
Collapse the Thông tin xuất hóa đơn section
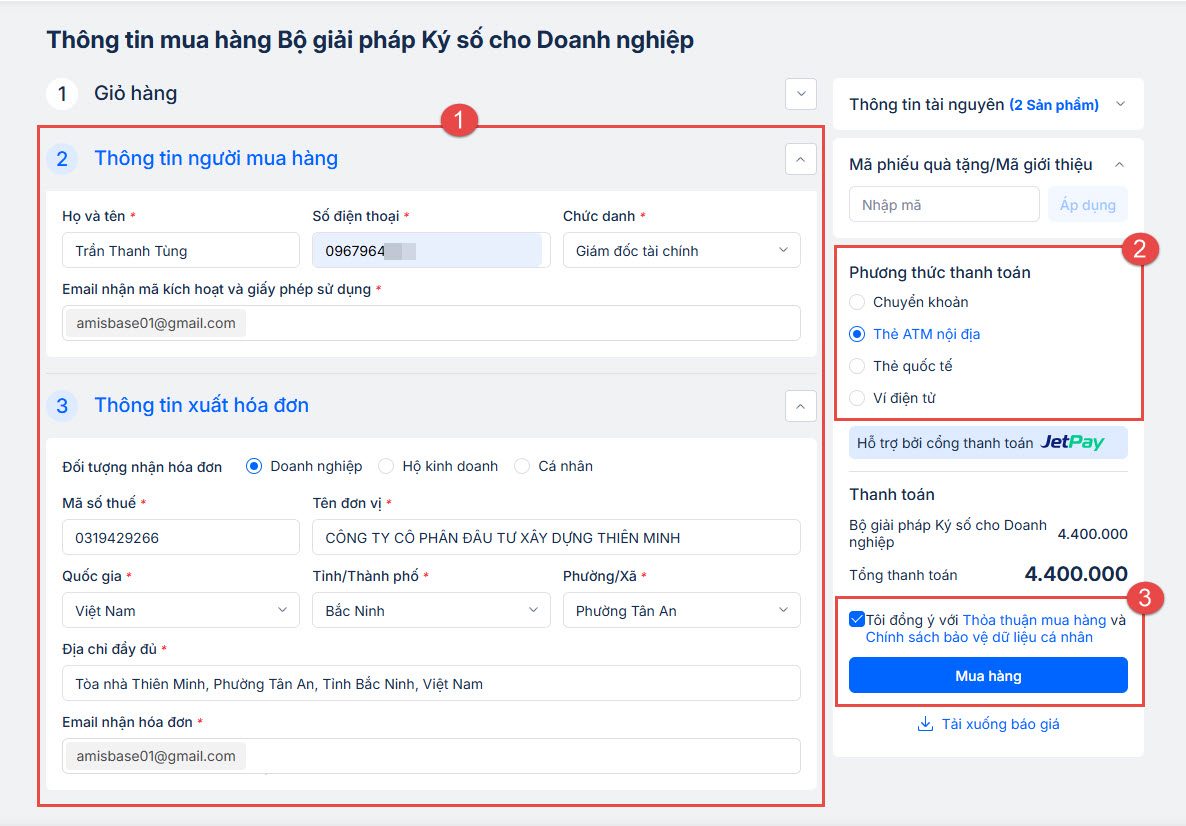point(800,405)
